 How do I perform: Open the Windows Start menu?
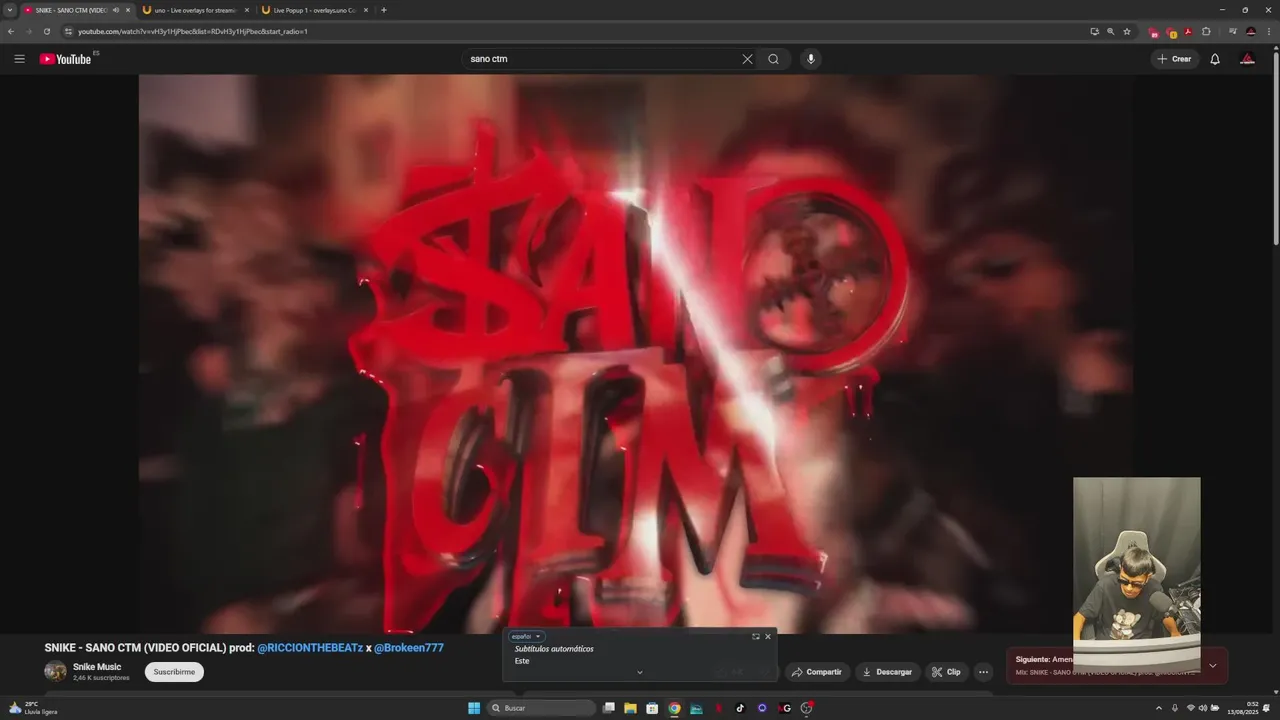click(474, 708)
